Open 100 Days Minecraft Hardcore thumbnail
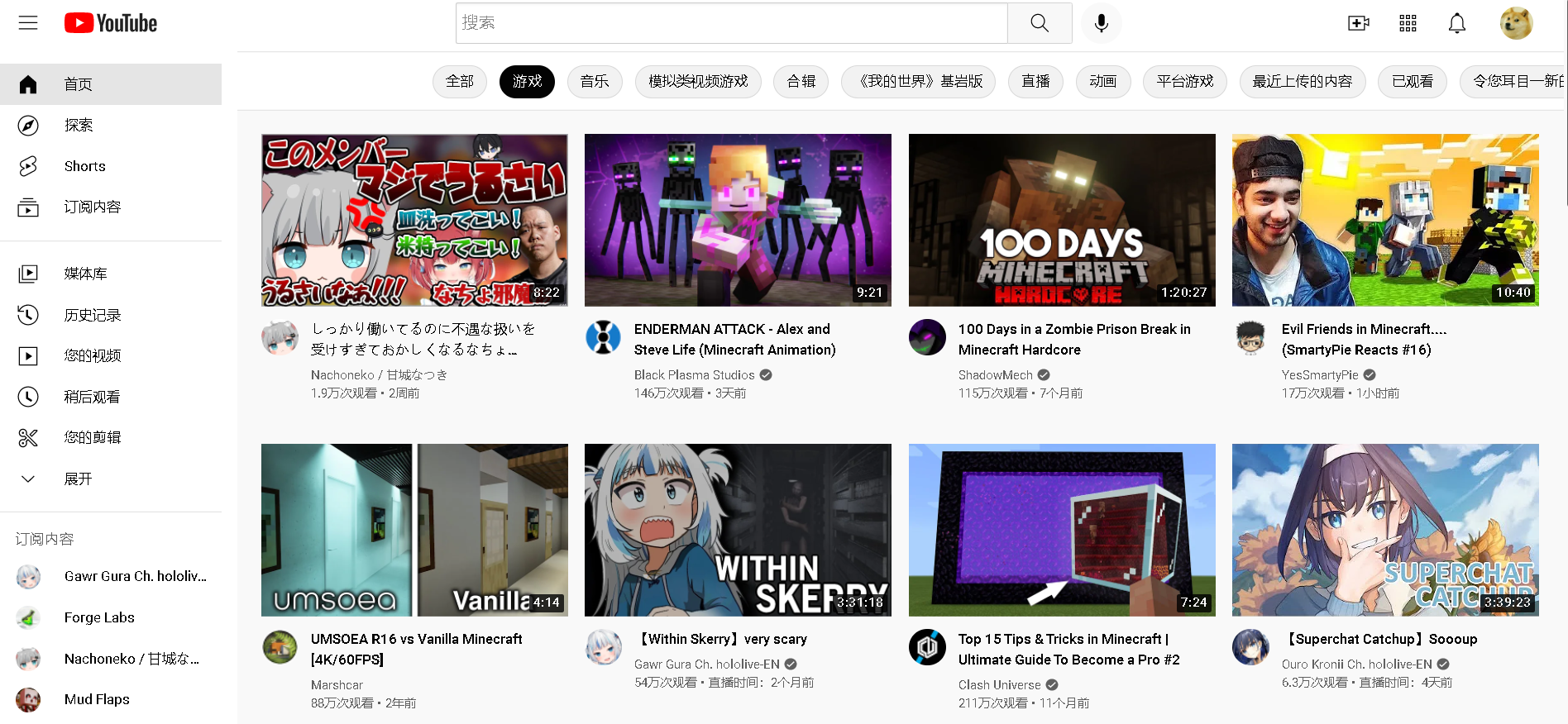Image resolution: width=1568 pixels, height=724 pixels. click(x=1062, y=220)
